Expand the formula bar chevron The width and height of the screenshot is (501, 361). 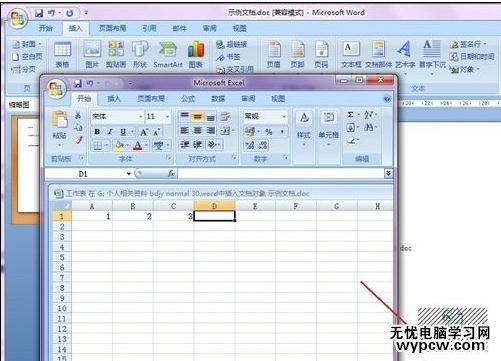tap(388, 173)
